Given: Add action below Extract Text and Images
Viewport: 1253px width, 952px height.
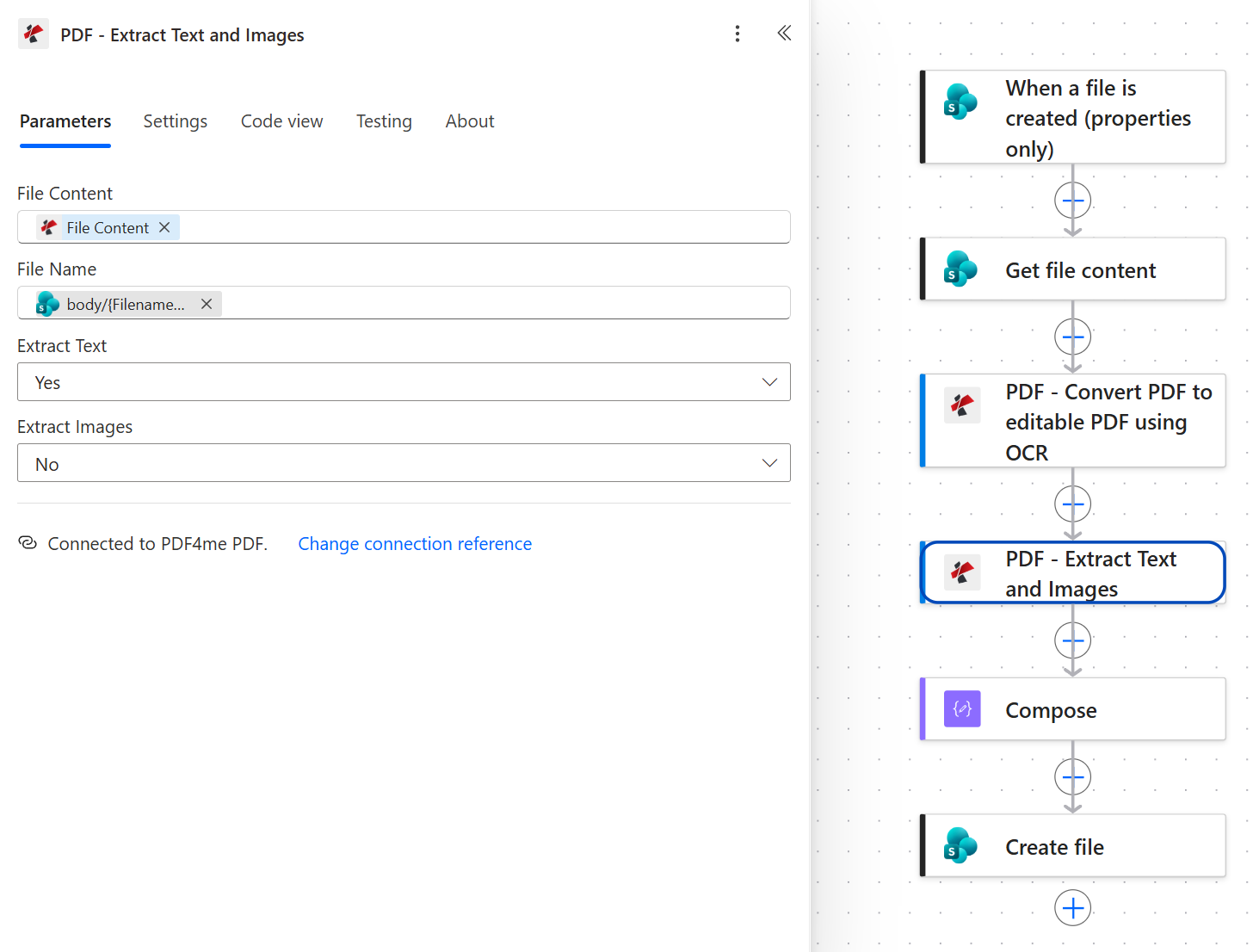Looking at the screenshot, I should 1073,640.
